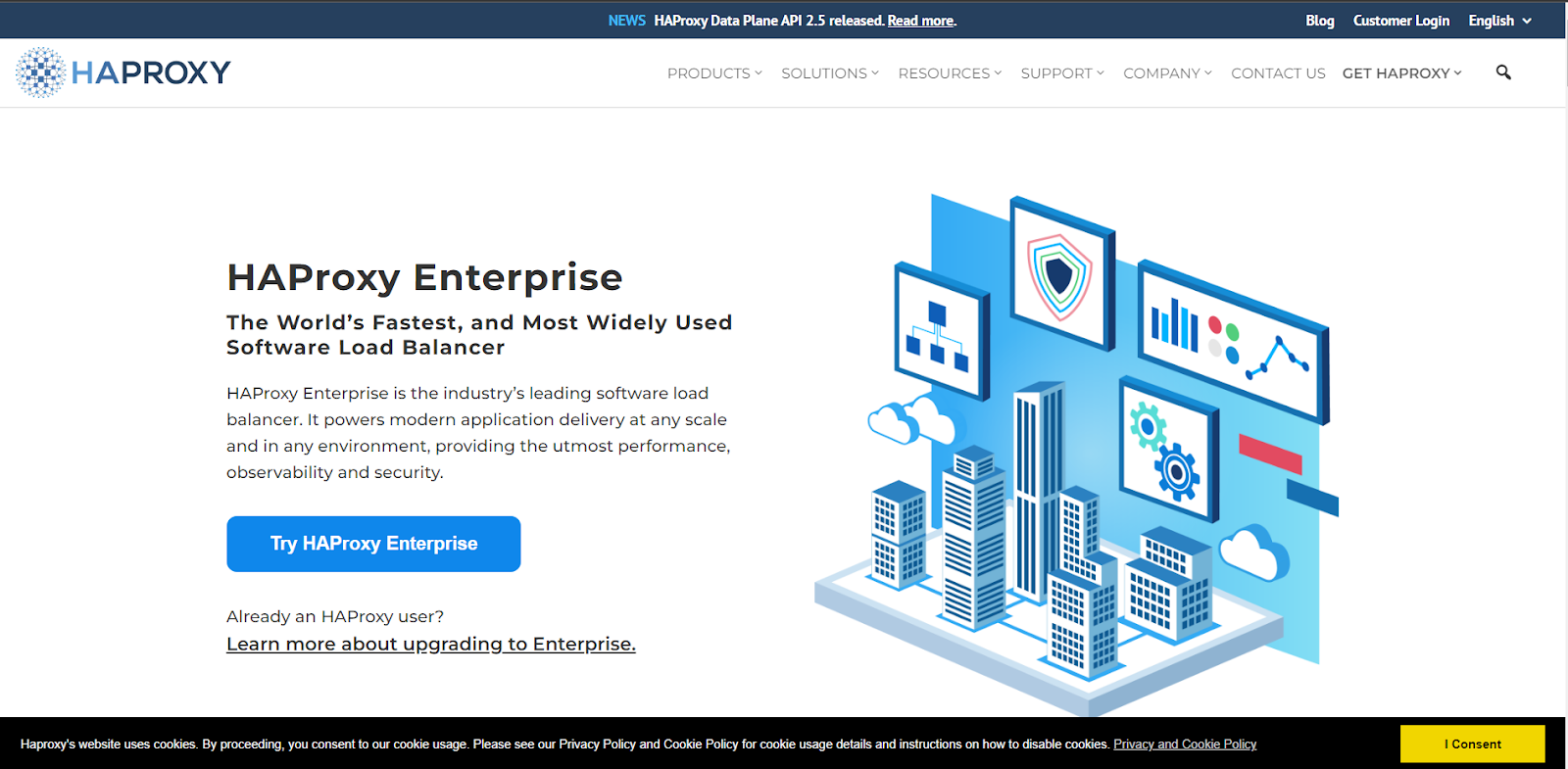Follow the Read more news link

[x=921, y=21]
